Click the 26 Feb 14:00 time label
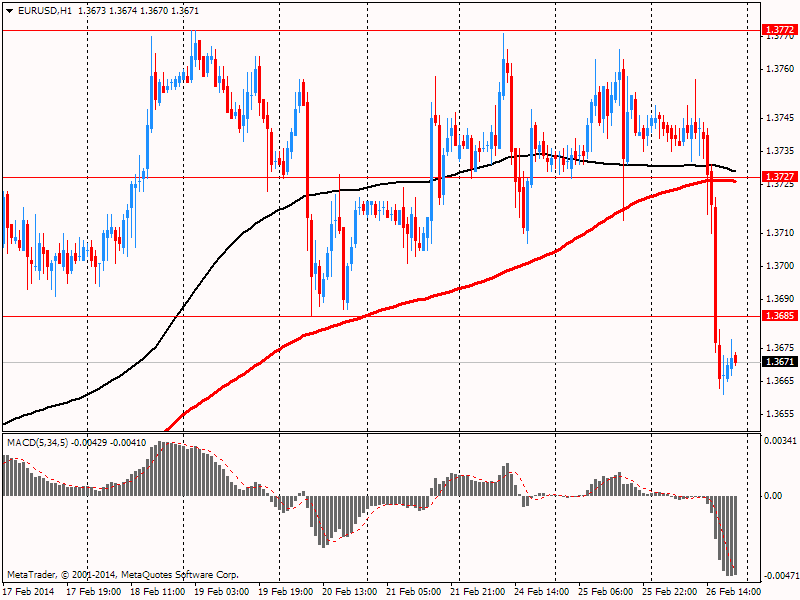 point(734,592)
